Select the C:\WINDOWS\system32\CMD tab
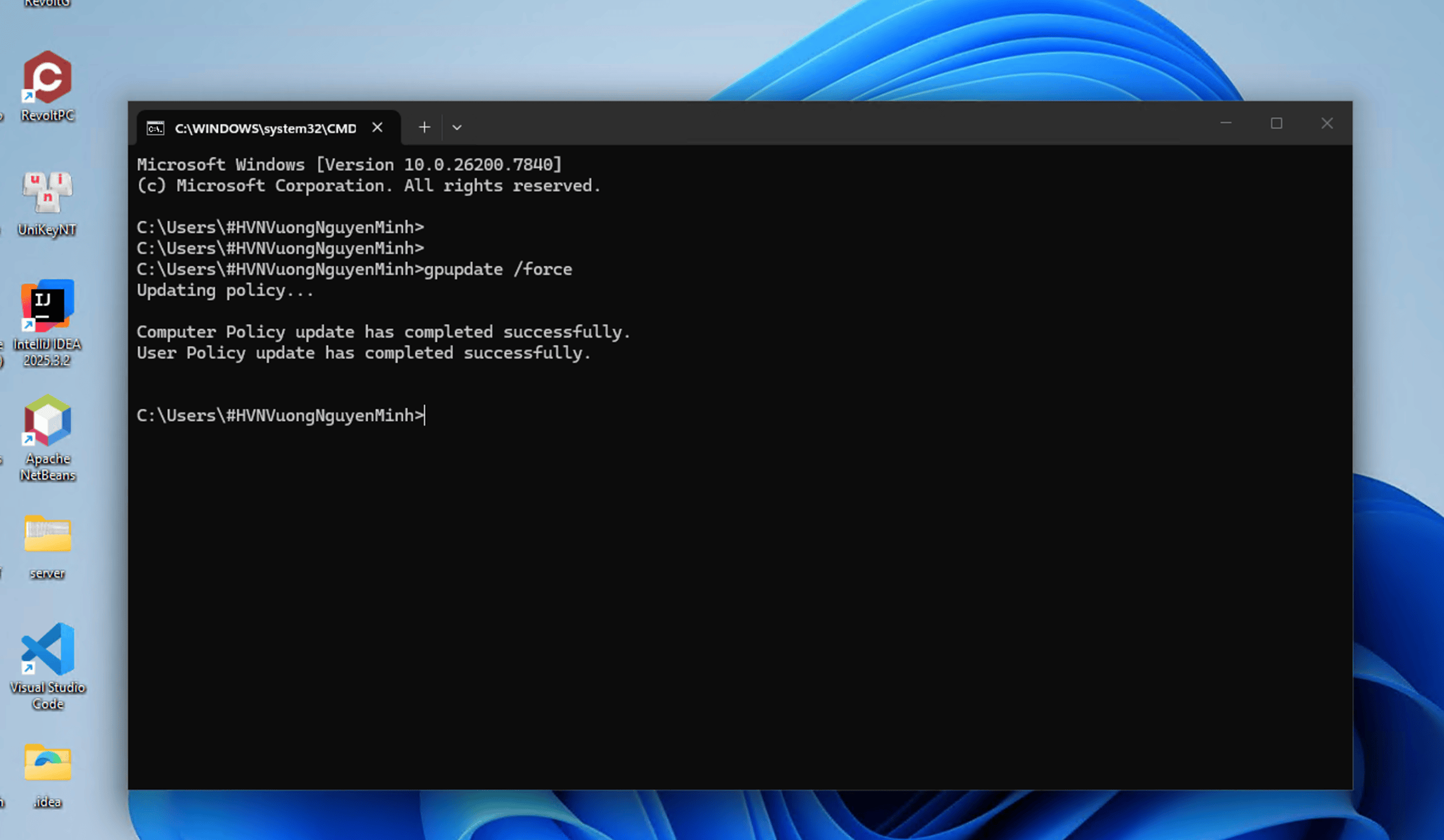Image resolution: width=1444 pixels, height=840 pixels. click(265, 128)
